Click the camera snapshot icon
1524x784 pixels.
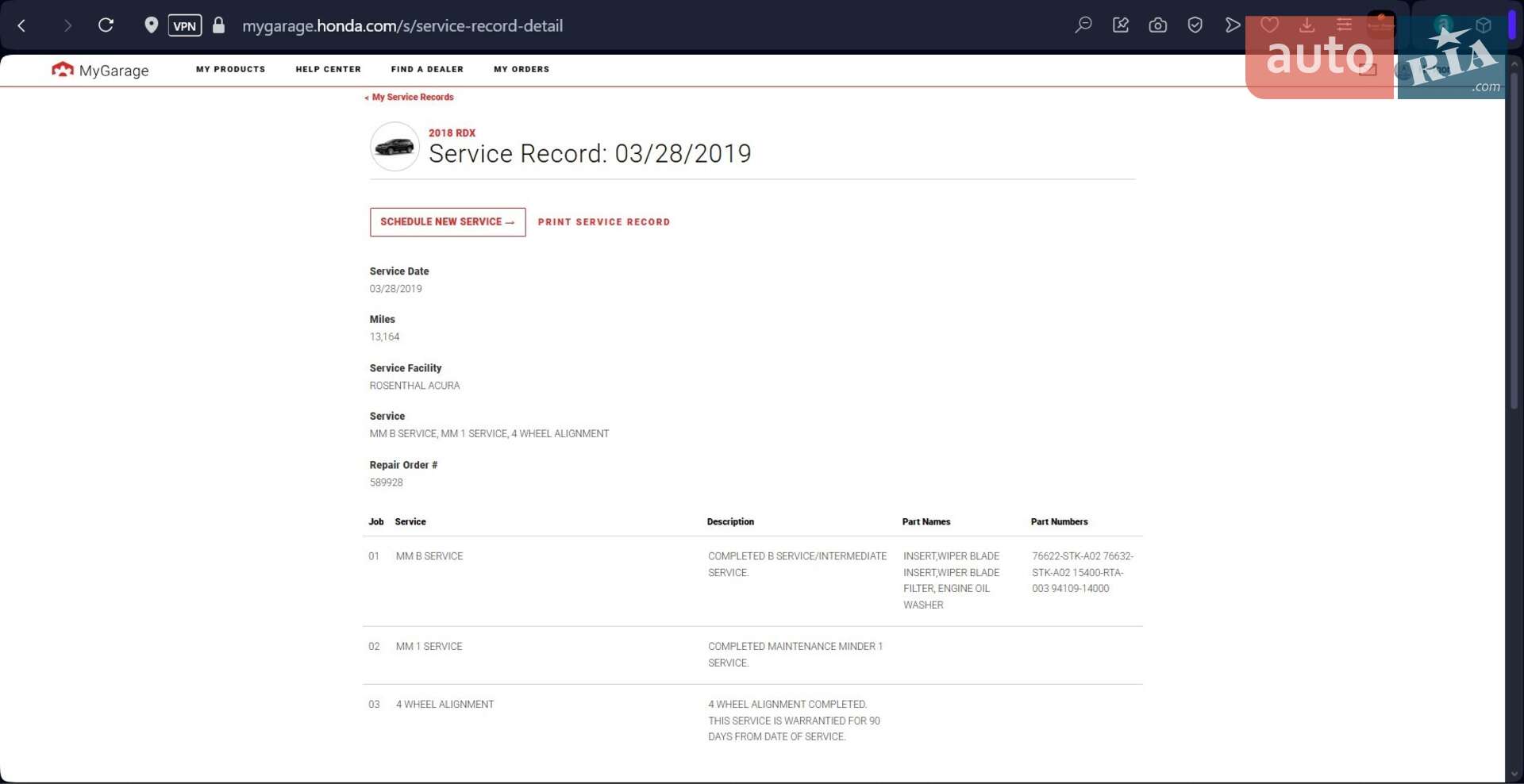[x=1158, y=25]
